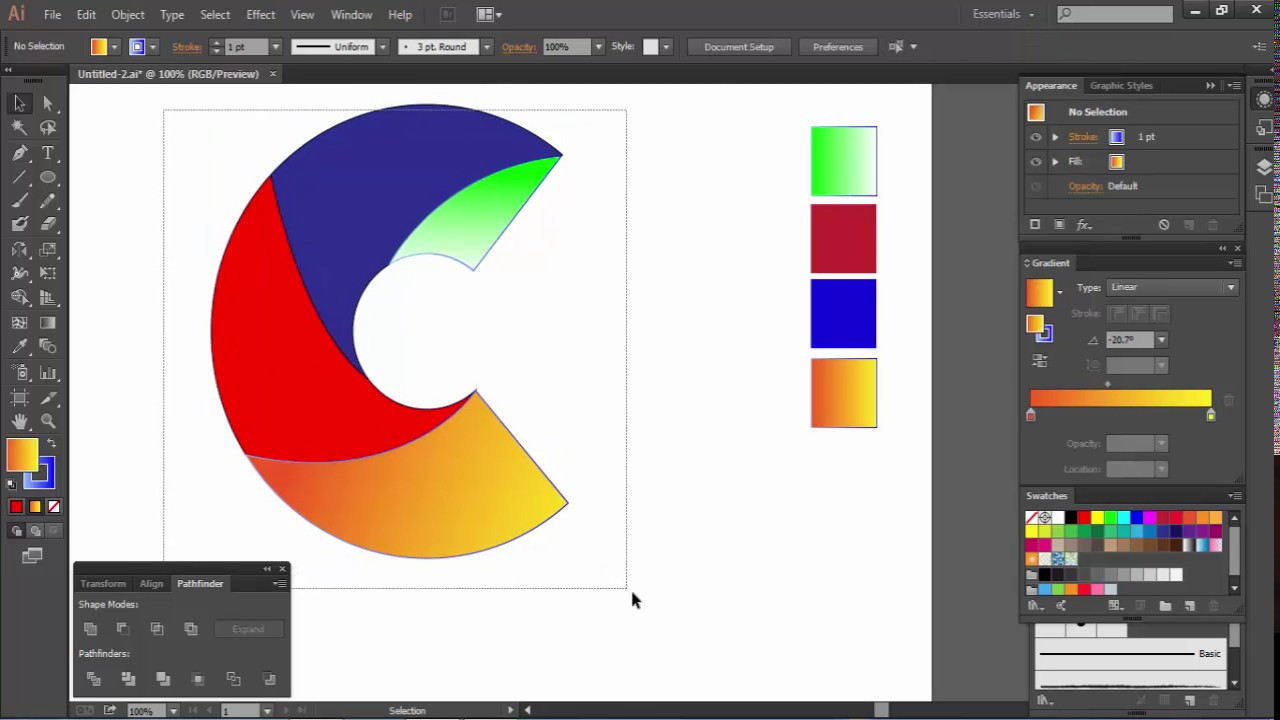Screen dimensions: 1280x720
Task: Open gradient angle dropdown arrow
Action: click(1161, 340)
